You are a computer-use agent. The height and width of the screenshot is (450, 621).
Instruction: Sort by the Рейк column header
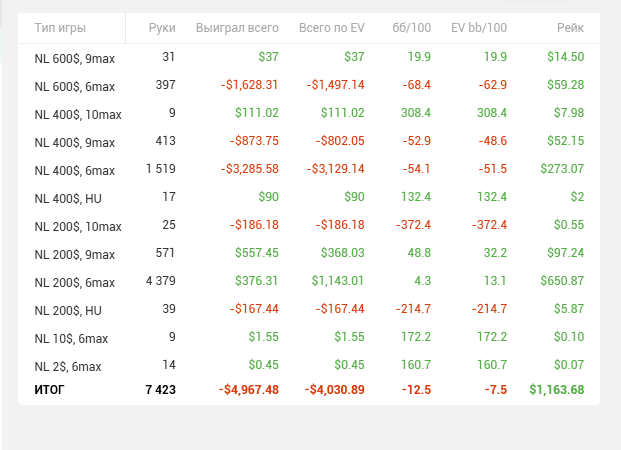coord(570,28)
